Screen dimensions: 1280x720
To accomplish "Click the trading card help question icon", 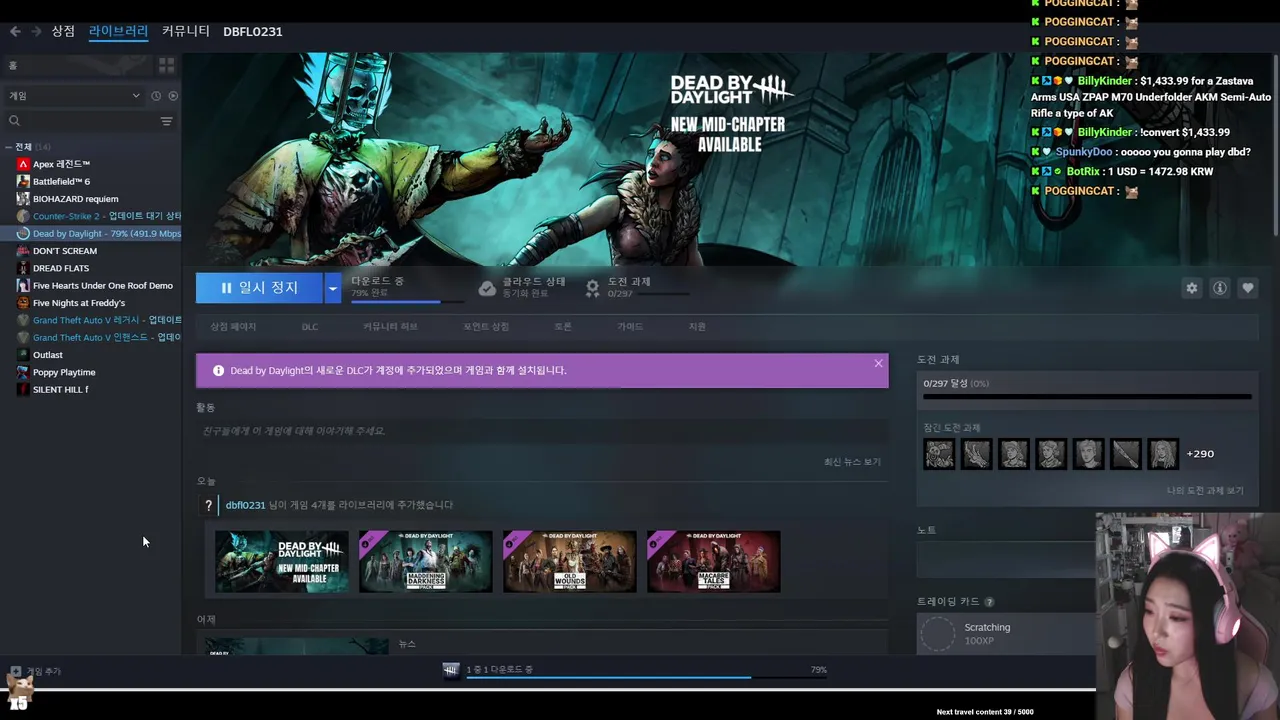I will (989, 602).
